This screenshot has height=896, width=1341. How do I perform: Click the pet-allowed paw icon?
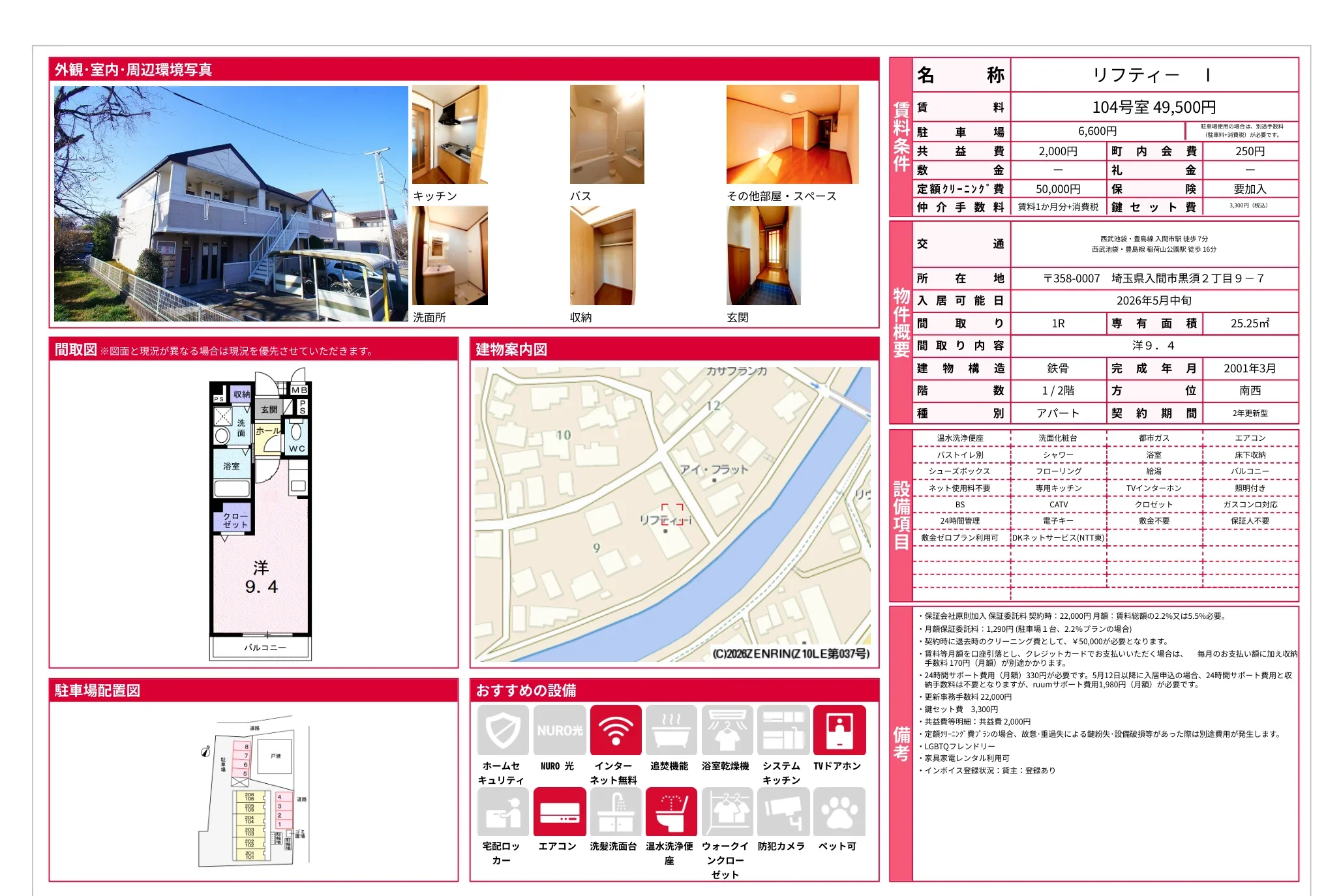(839, 811)
